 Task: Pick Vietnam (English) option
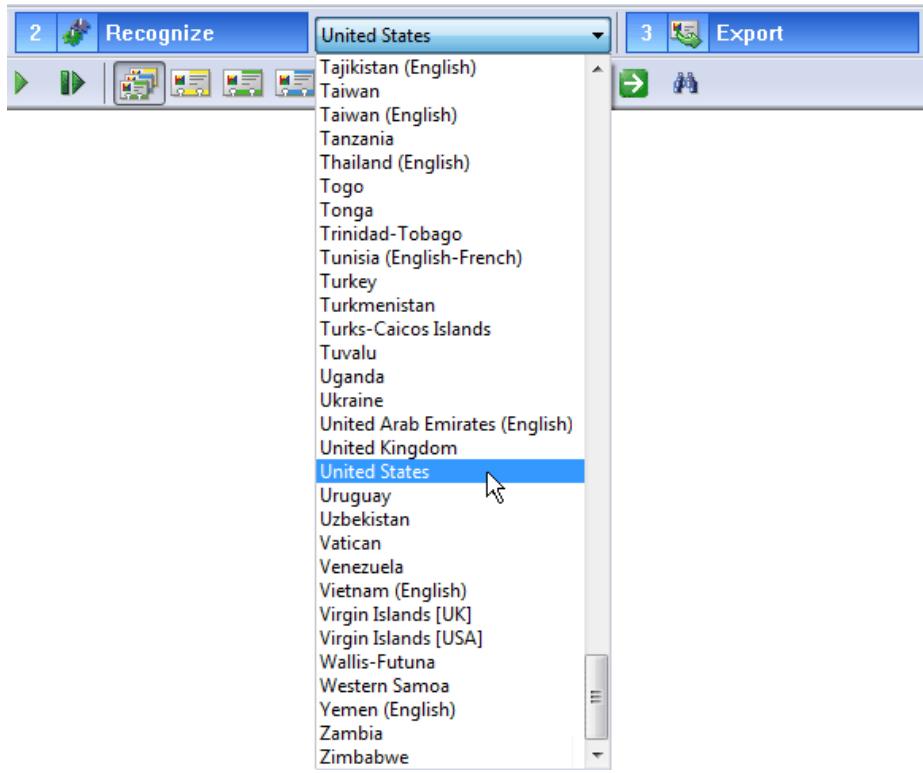(450, 590)
